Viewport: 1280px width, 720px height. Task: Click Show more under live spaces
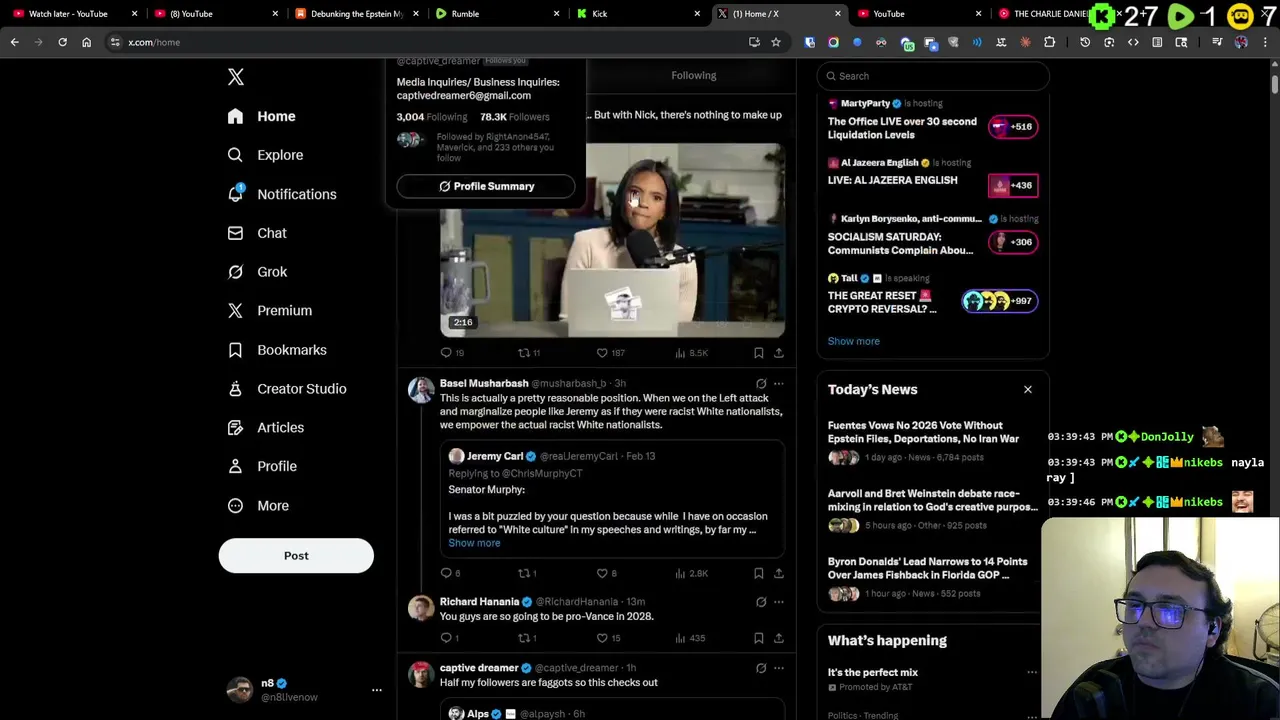(853, 341)
